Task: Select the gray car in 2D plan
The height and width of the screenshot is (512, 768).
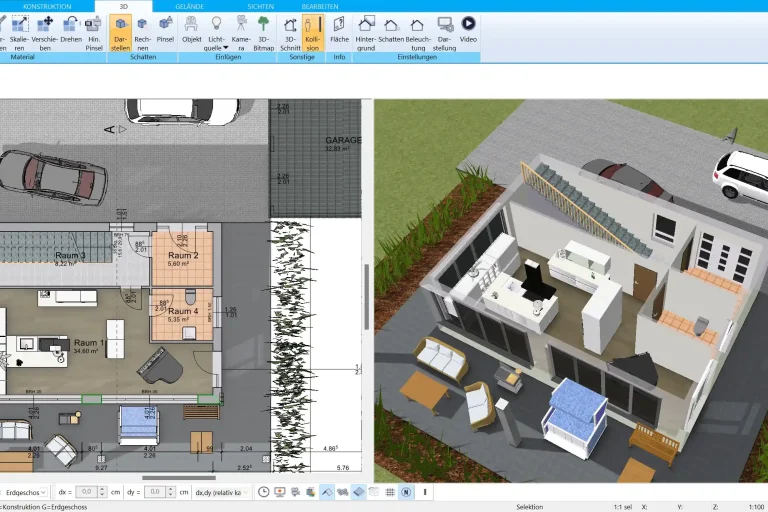Action: click(x=53, y=178)
